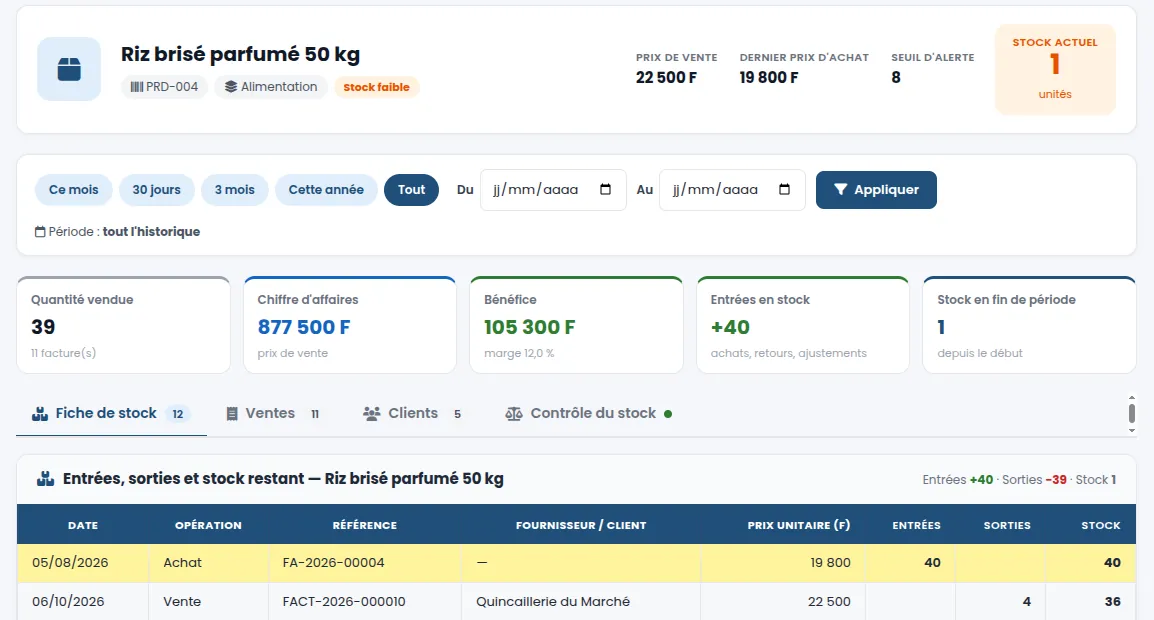This screenshot has height=620, width=1154.
Task: Click reference FA-2026-00004 in the table
Action: pos(333,563)
